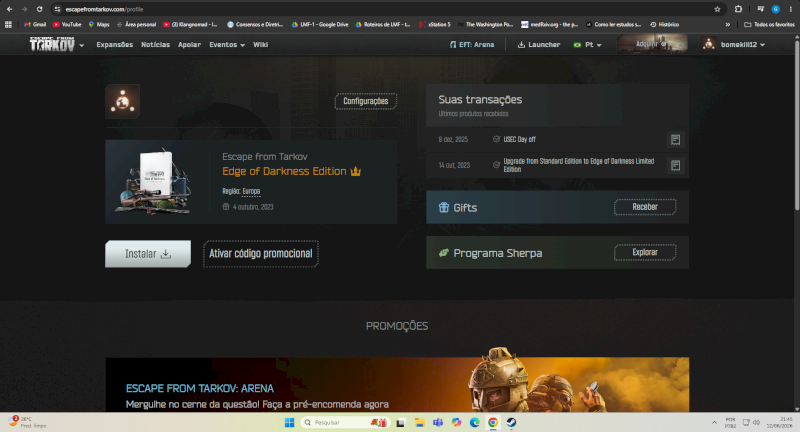
Task: Open the YouTube bookmark
Action: 67,24
